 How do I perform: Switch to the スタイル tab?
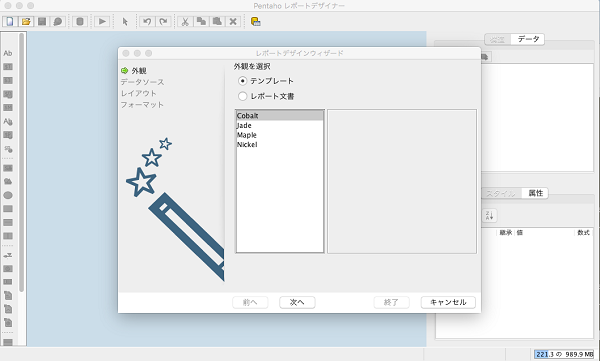pyautogui.click(x=501, y=193)
